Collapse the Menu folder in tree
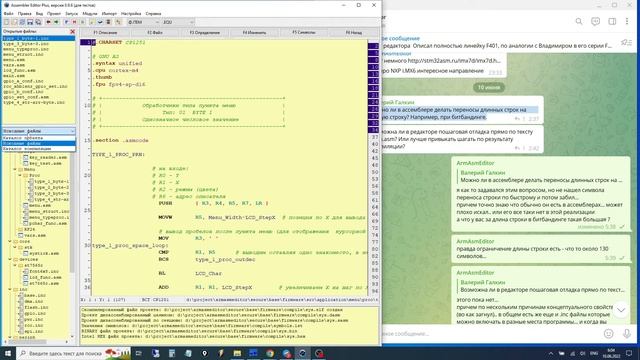 click(x=15, y=169)
